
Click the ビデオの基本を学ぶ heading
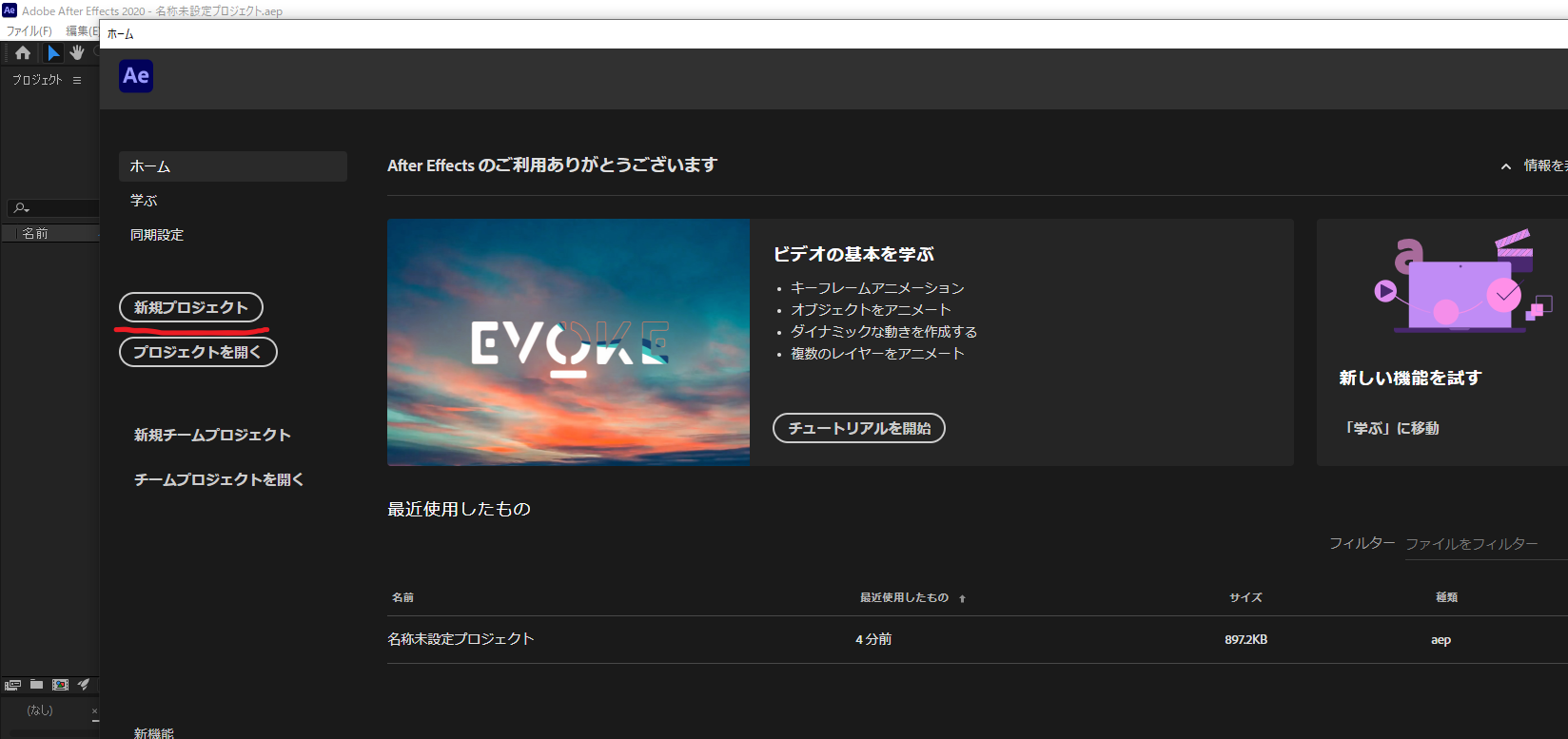[853, 254]
